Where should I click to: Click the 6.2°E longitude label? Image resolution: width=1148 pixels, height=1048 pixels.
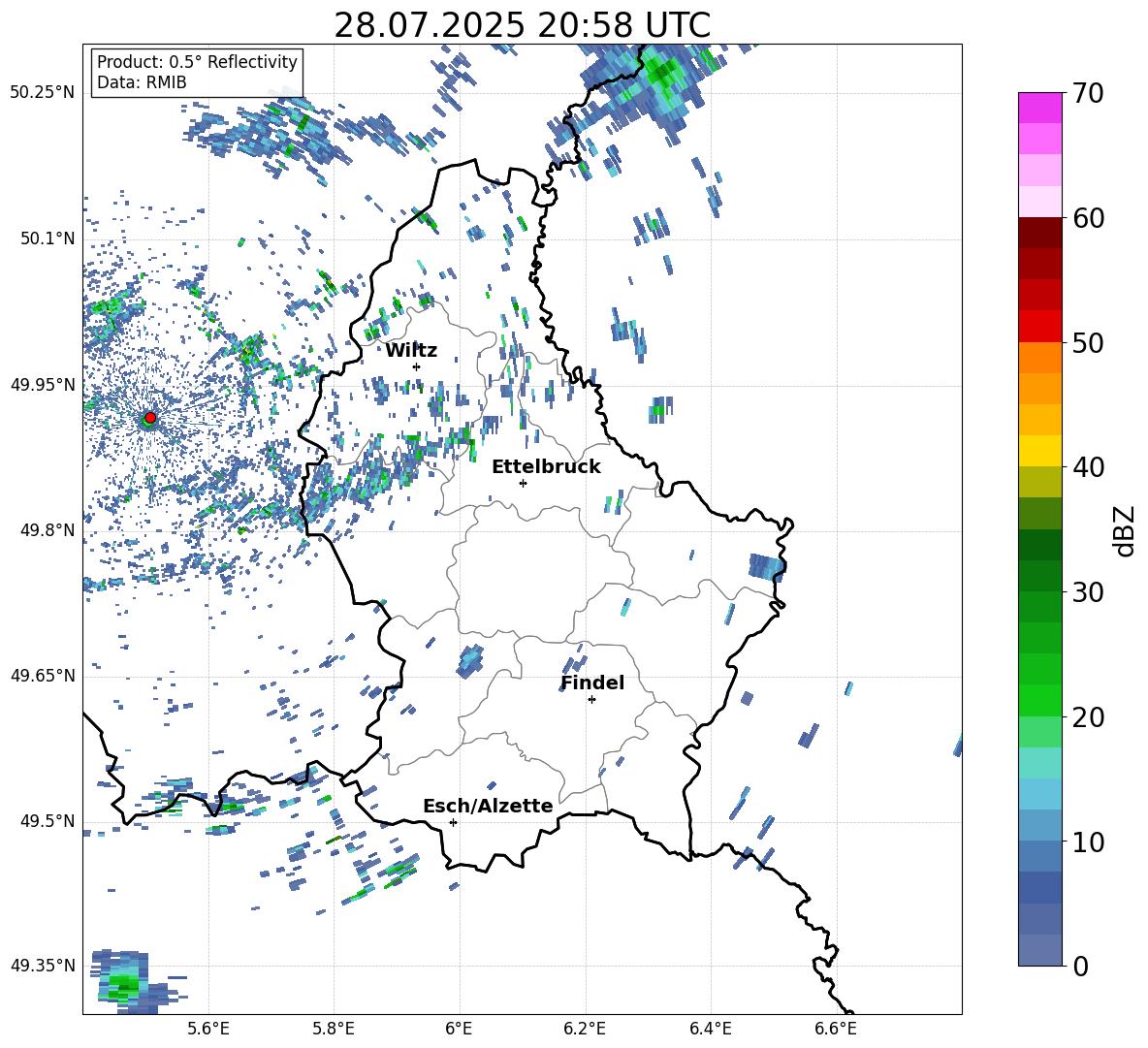pyautogui.click(x=585, y=1029)
